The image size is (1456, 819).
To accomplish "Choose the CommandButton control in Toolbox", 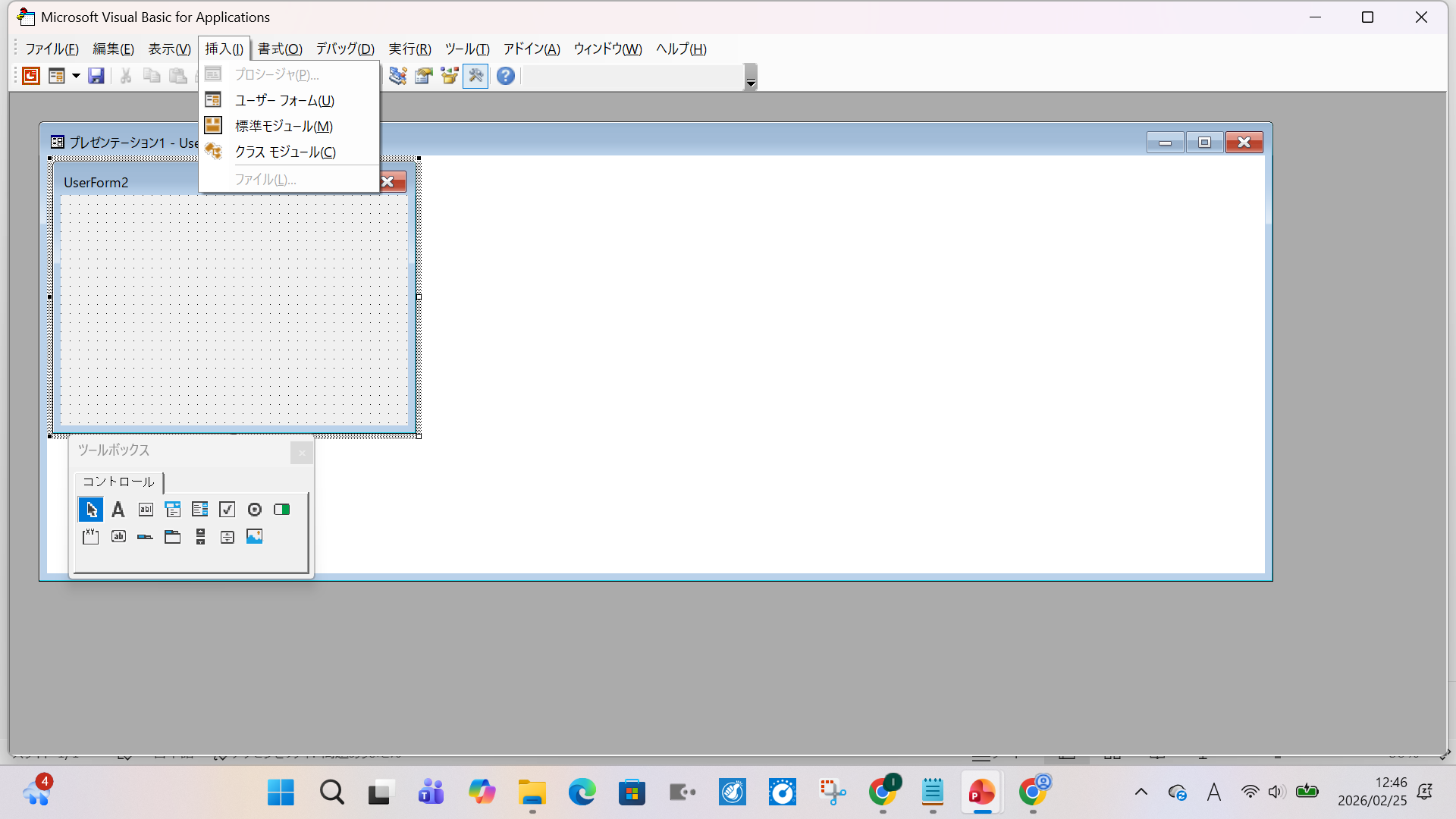I will 118,537.
